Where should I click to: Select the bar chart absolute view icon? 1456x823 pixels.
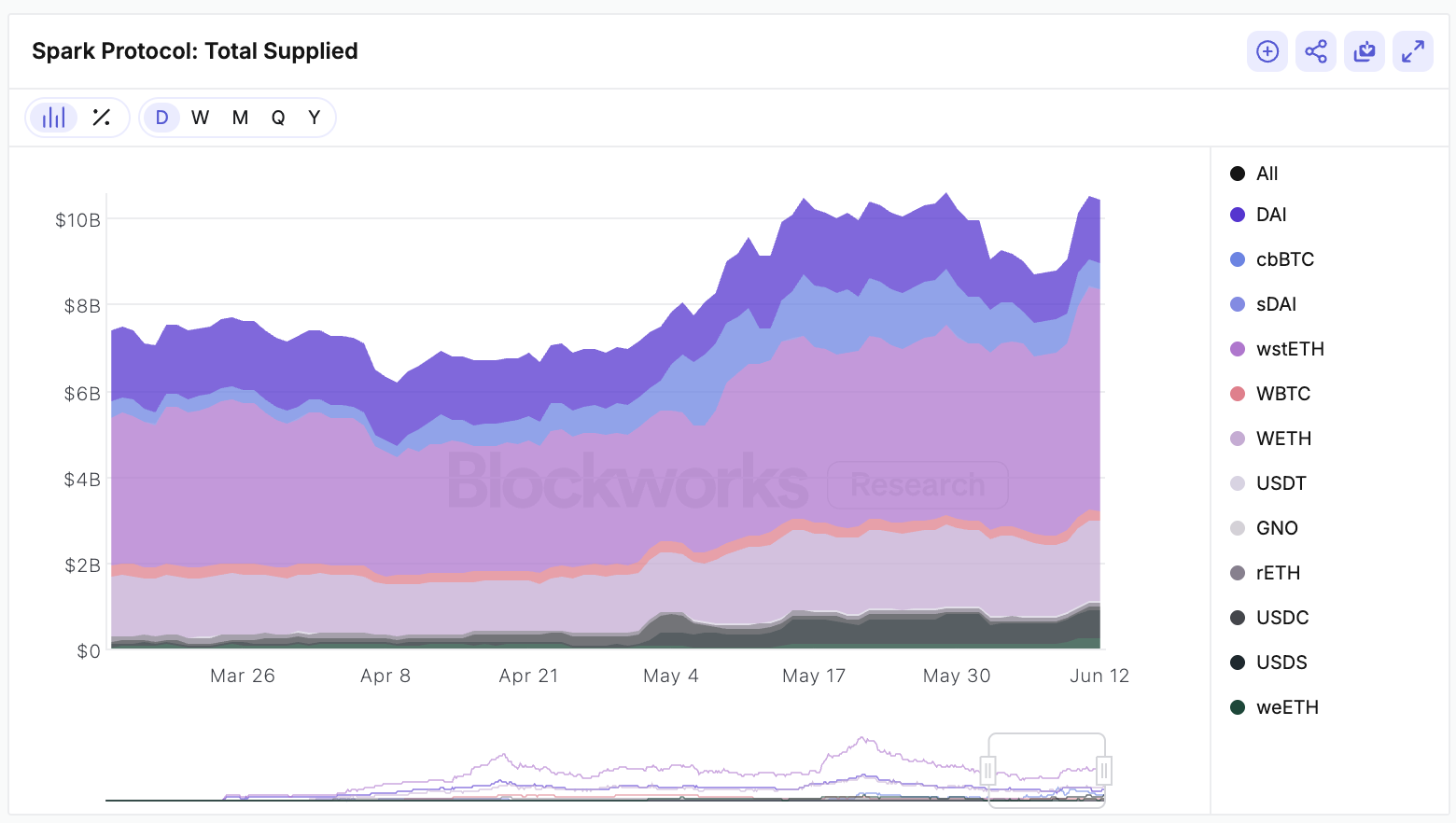(x=54, y=118)
